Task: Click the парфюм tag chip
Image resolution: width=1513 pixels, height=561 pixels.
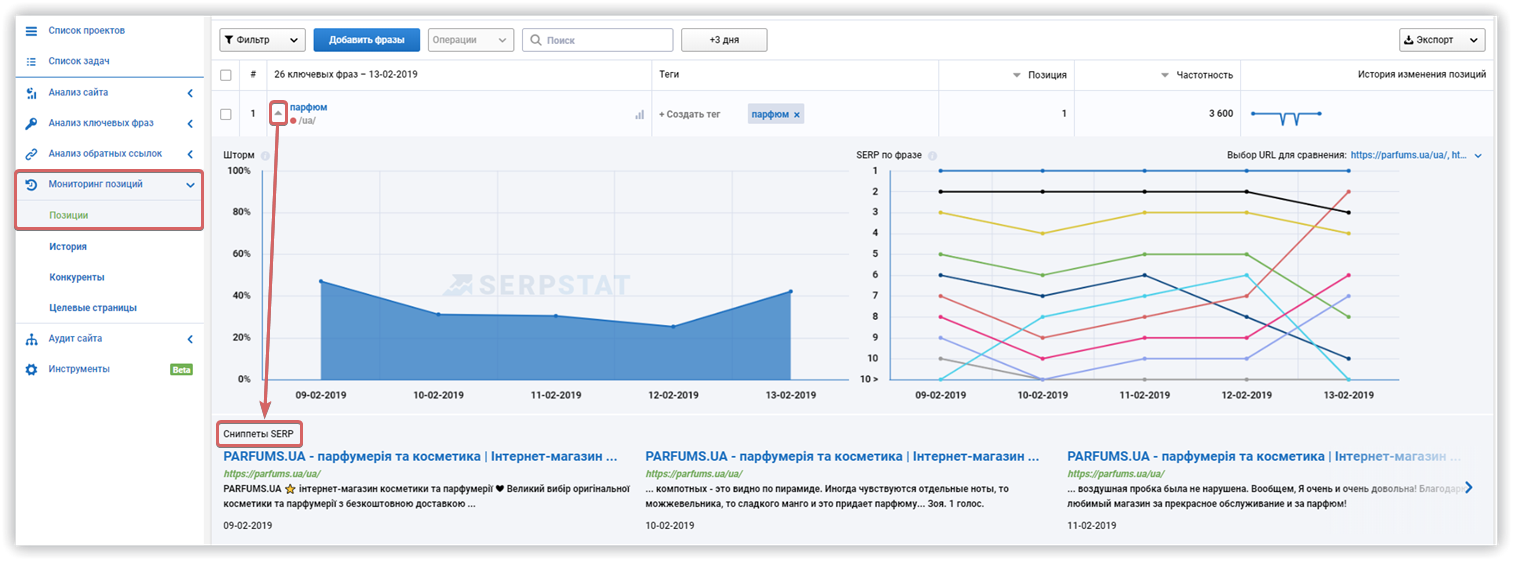Action: 776,115
